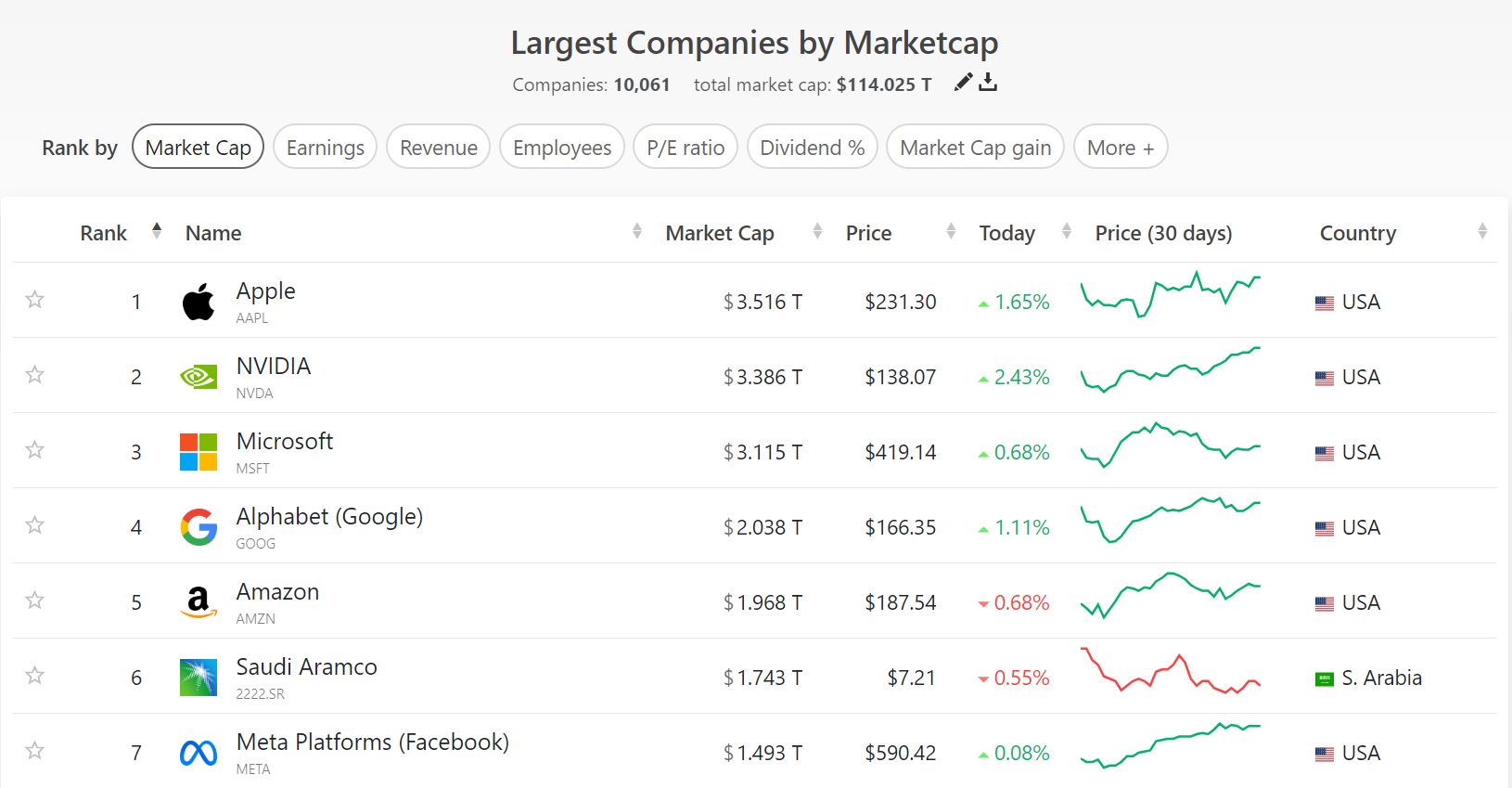Click Apple's 30-day price chart
1512x788 pixels.
[1171, 294]
